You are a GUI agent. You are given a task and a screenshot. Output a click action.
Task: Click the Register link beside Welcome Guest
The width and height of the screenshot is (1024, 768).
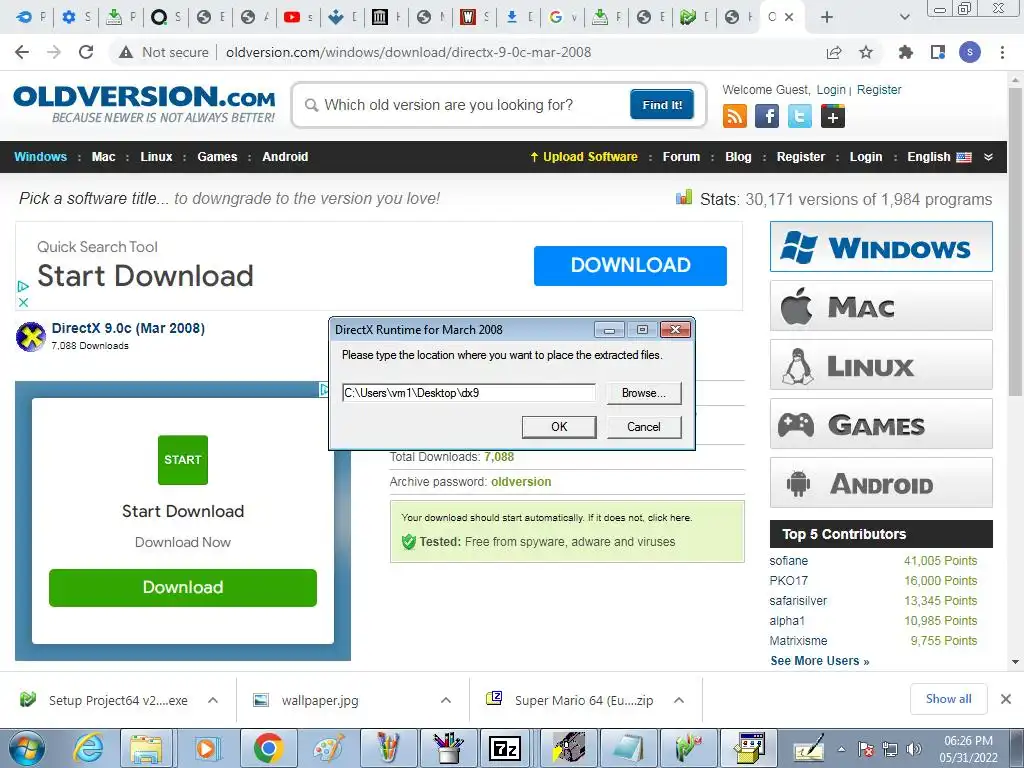pos(878,89)
